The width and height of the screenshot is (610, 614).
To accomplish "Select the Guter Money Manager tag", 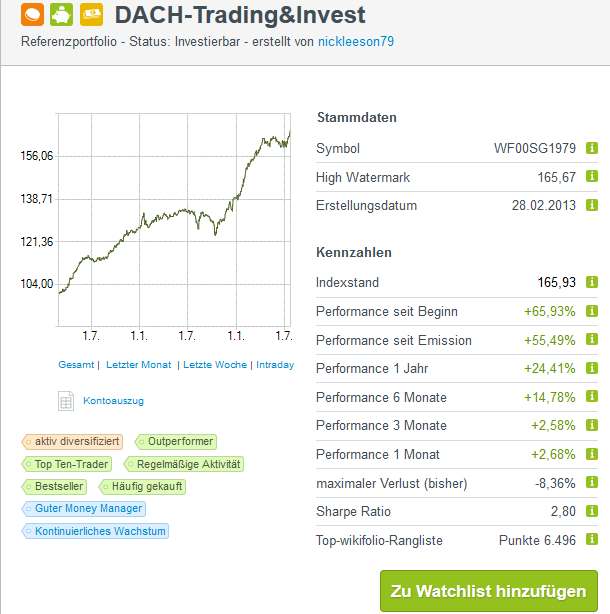I will coord(84,509).
